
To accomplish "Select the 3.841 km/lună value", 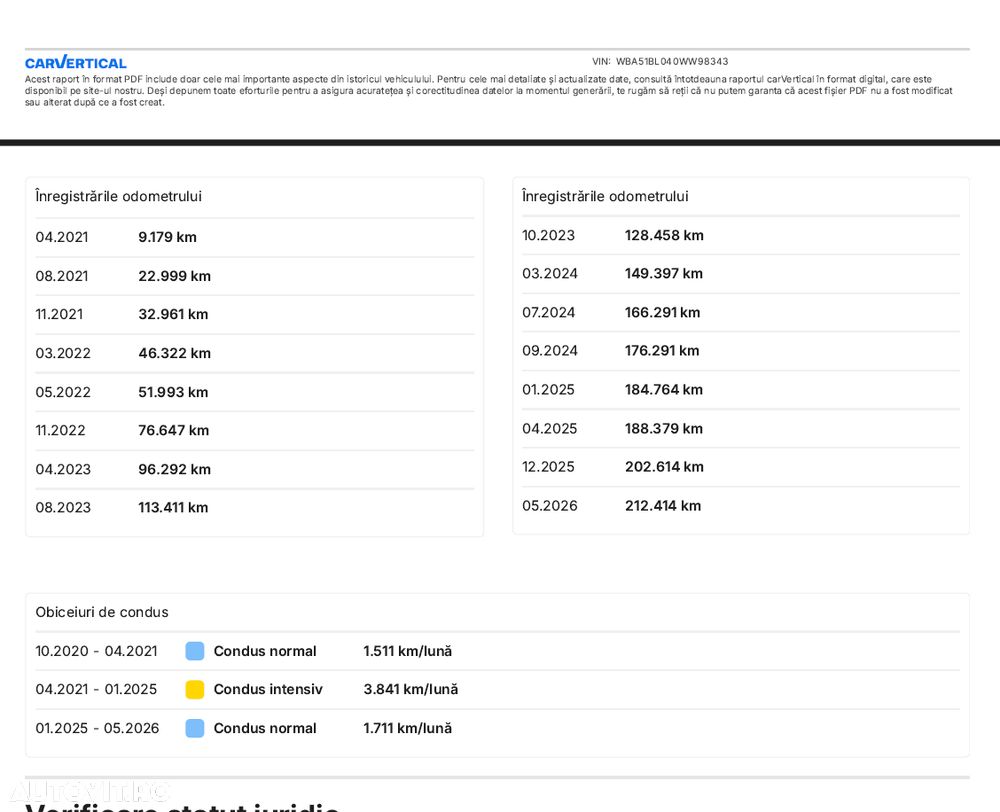I will pos(411,690).
